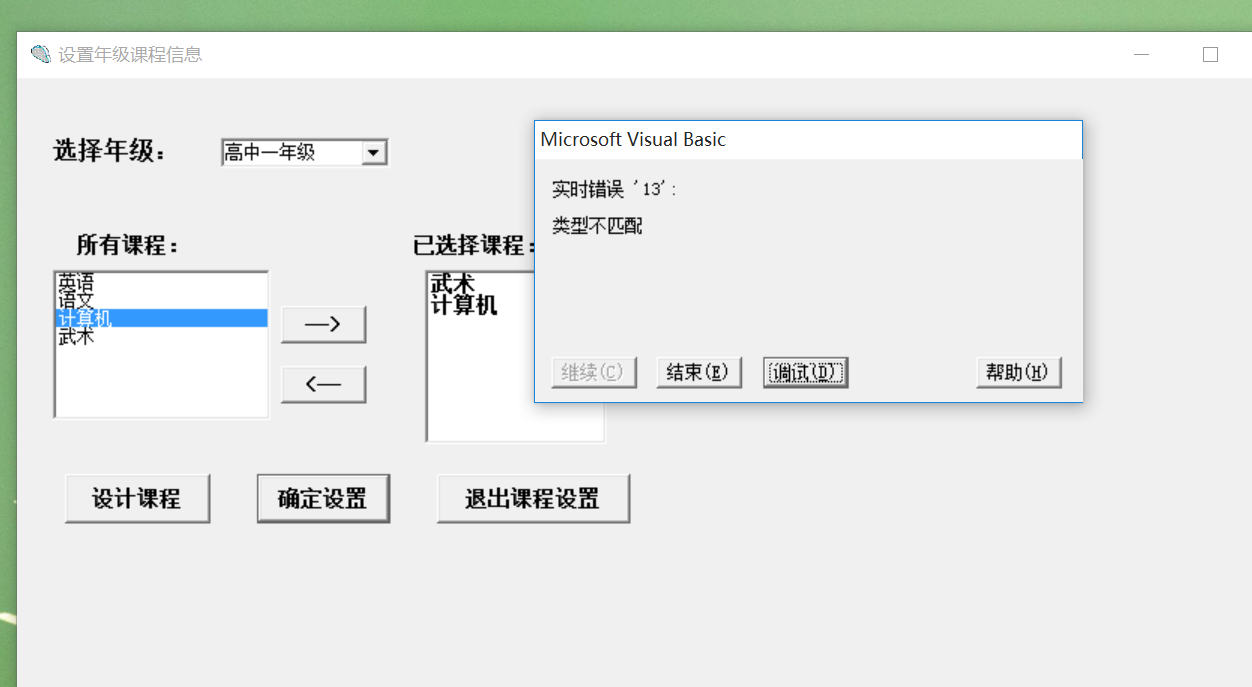This screenshot has height=687, width=1252.
Task: Select 语文 in the all-courses list
Action: coord(161,300)
